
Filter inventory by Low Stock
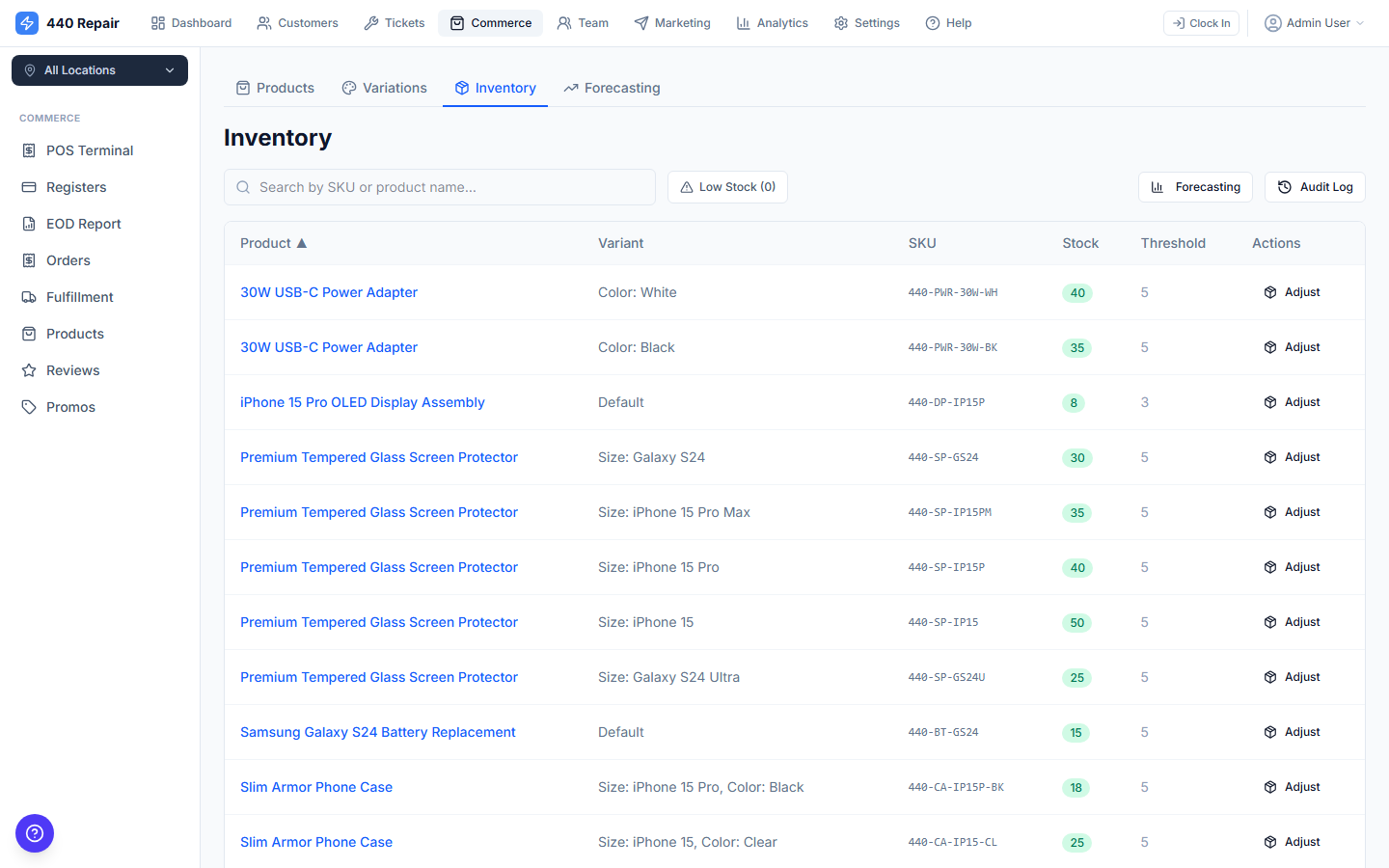coord(727,186)
